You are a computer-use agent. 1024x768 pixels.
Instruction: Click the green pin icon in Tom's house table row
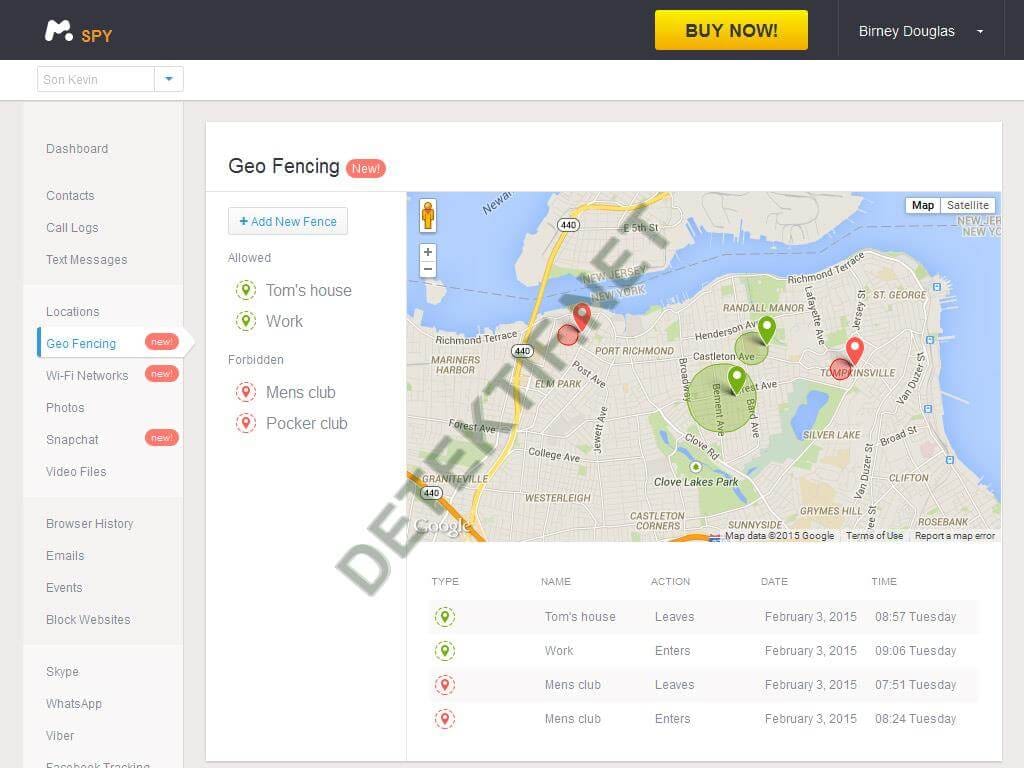(x=444, y=617)
